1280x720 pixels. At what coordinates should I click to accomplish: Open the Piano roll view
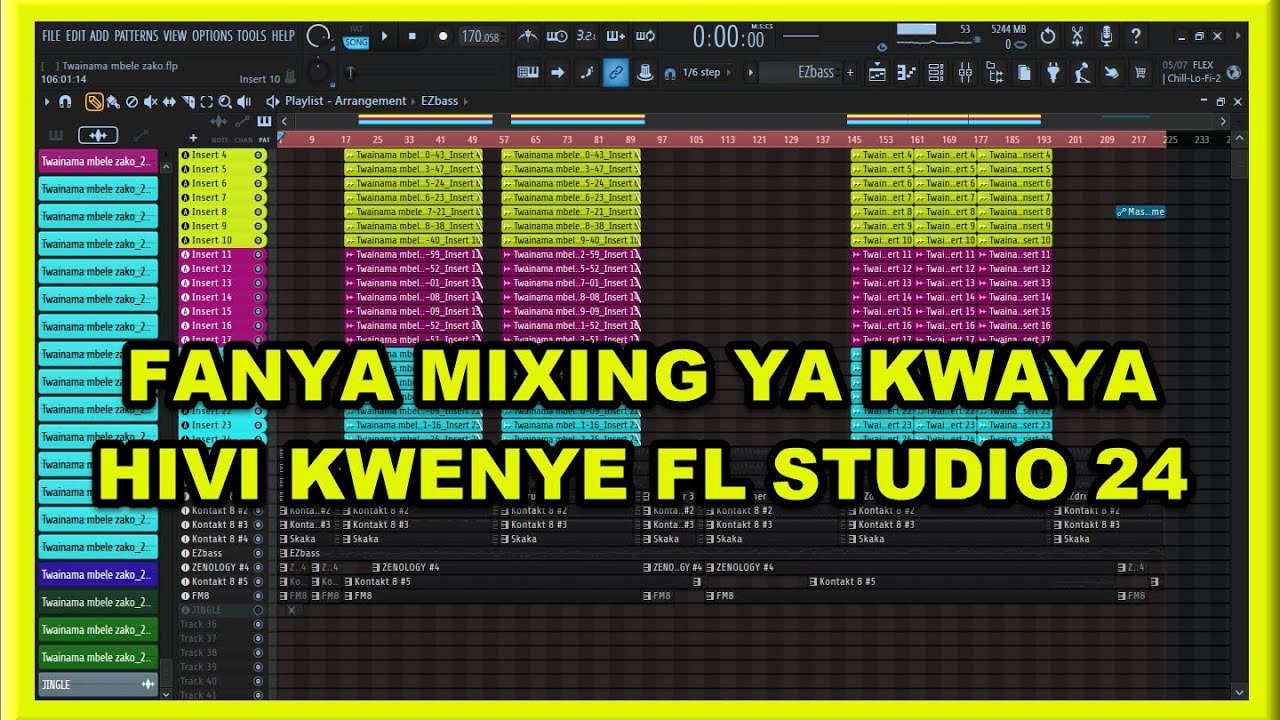[x=906, y=72]
